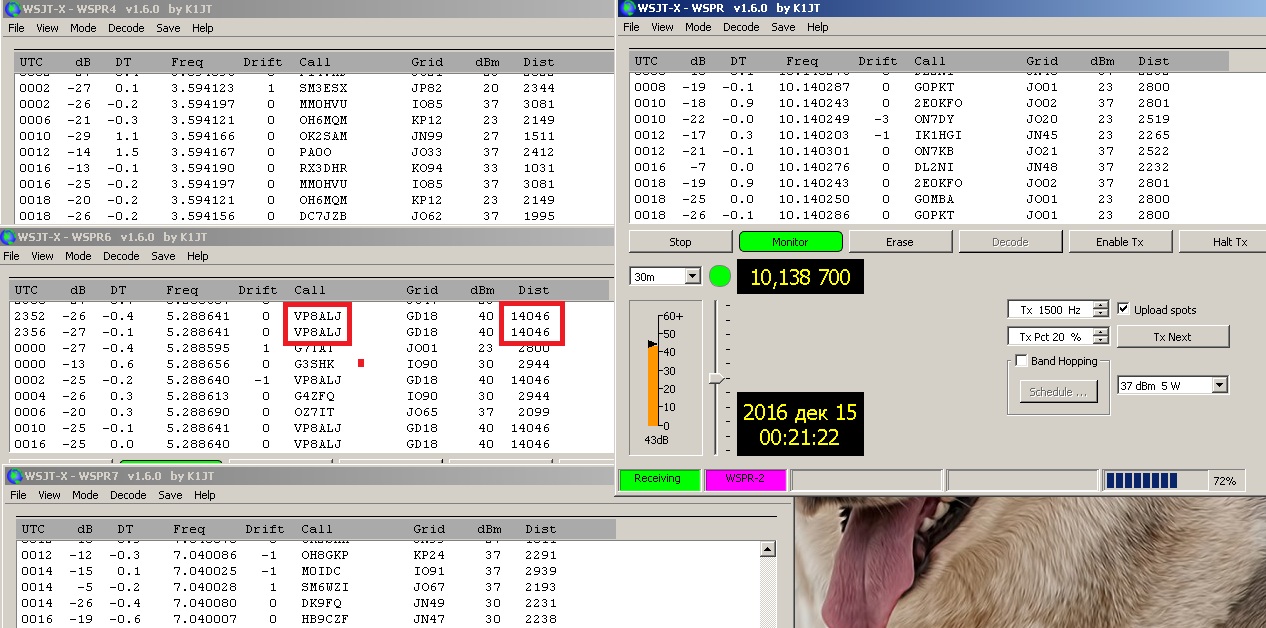Click the Tx Pct 20 % spin box
This screenshot has width=1266, height=628.
1058,337
